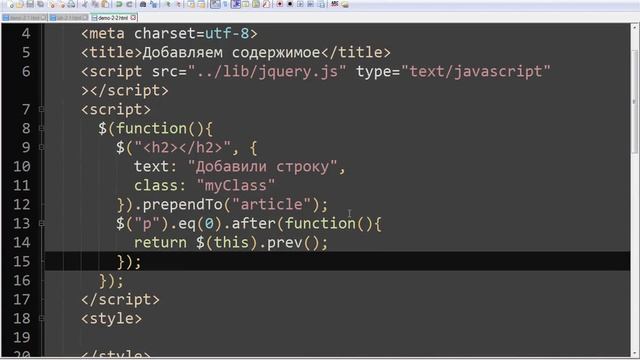The height and width of the screenshot is (360, 640).
Task: Click the Redo arrow icon
Action: (129, 4)
